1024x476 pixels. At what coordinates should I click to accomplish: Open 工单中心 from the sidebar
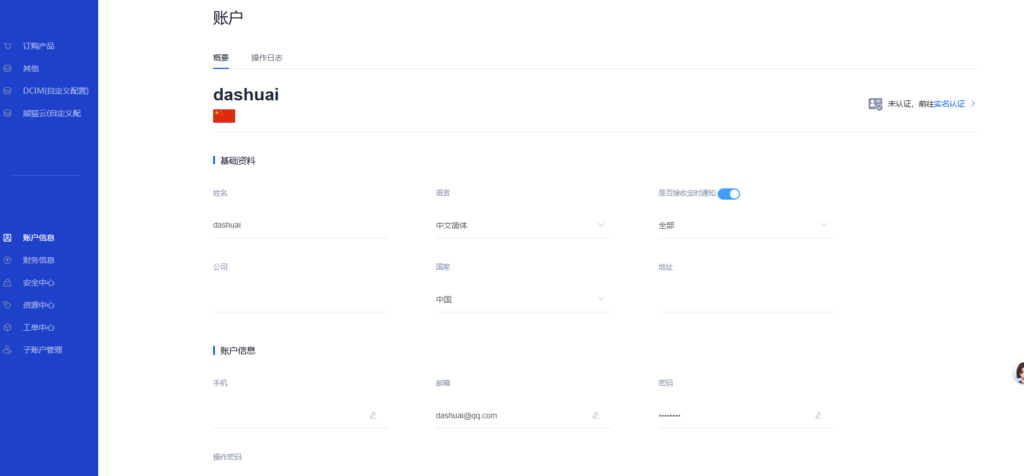coord(39,328)
